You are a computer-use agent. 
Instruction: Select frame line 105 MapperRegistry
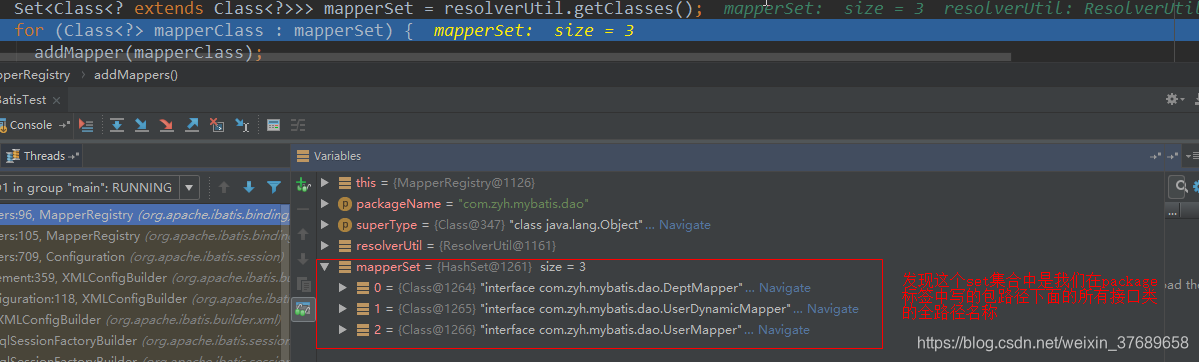[145, 236]
